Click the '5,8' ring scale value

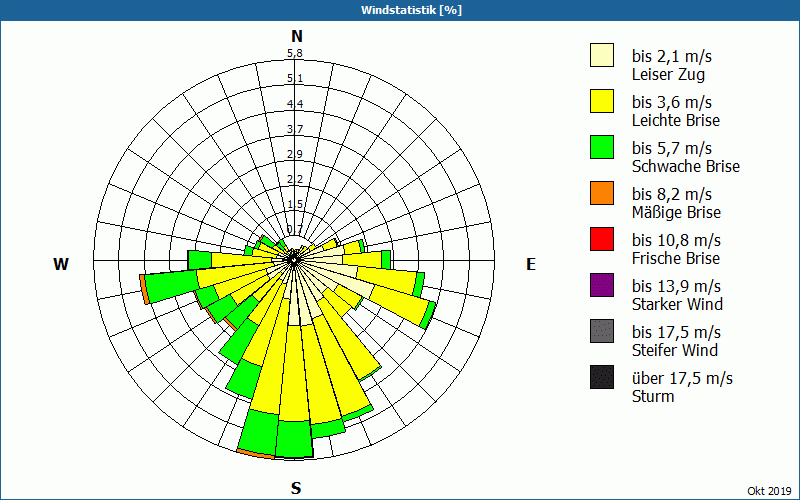click(x=295, y=53)
